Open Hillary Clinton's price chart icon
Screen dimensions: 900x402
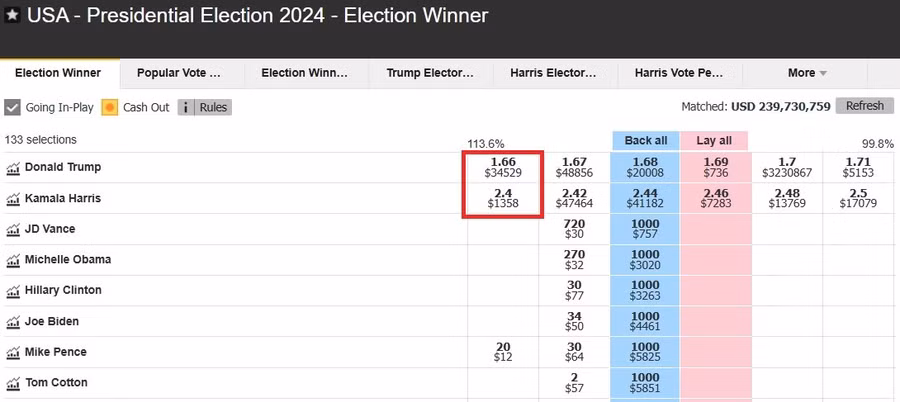[x=13, y=291]
